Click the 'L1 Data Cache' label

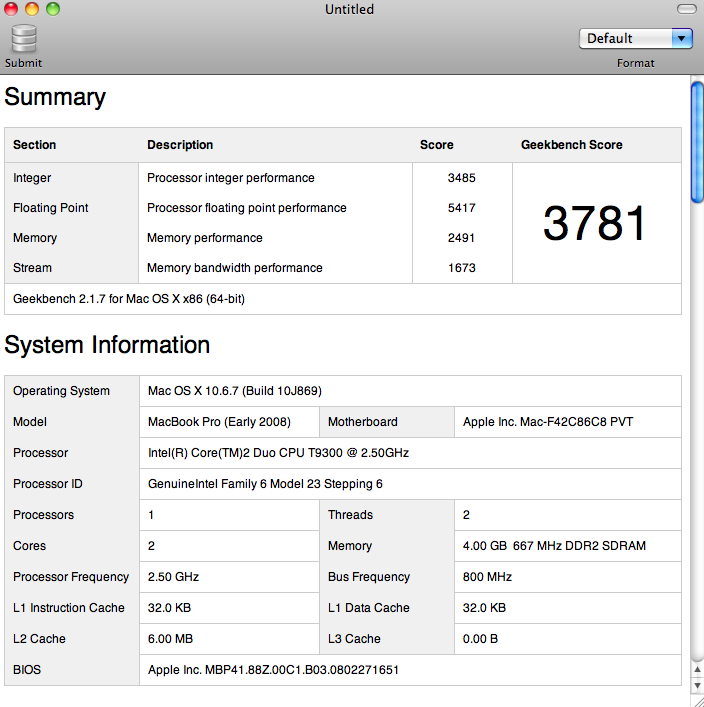click(x=368, y=608)
